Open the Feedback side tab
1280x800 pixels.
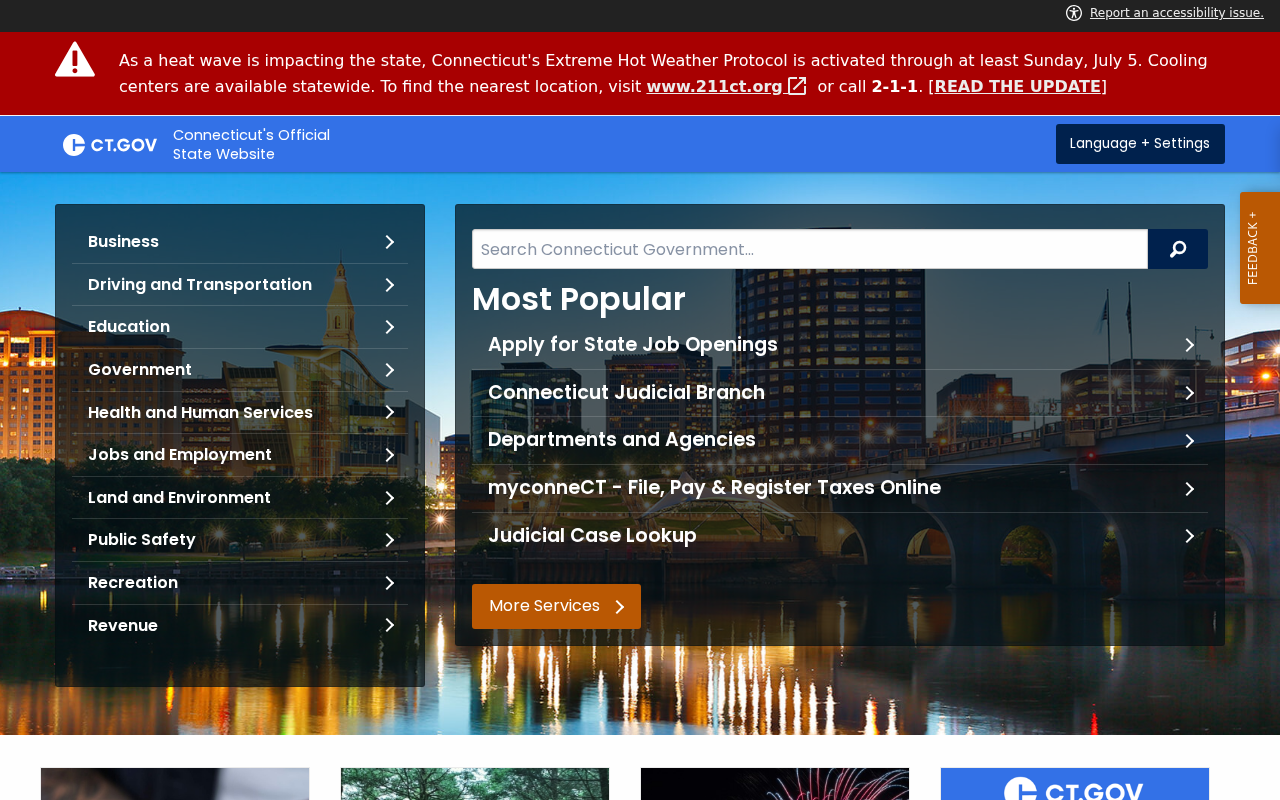pyautogui.click(x=1260, y=248)
